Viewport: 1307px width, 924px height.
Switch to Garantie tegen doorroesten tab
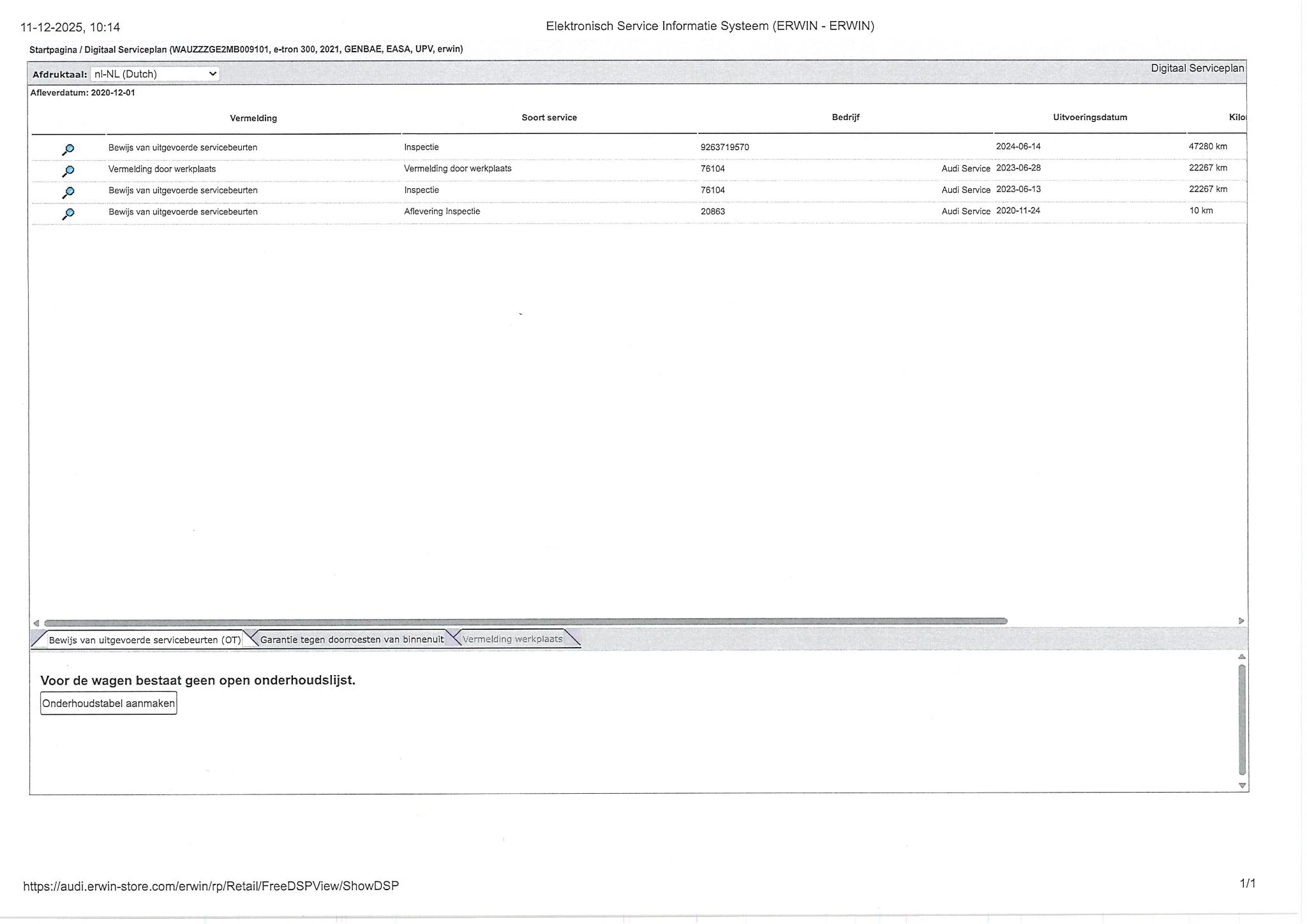coord(352,639)
